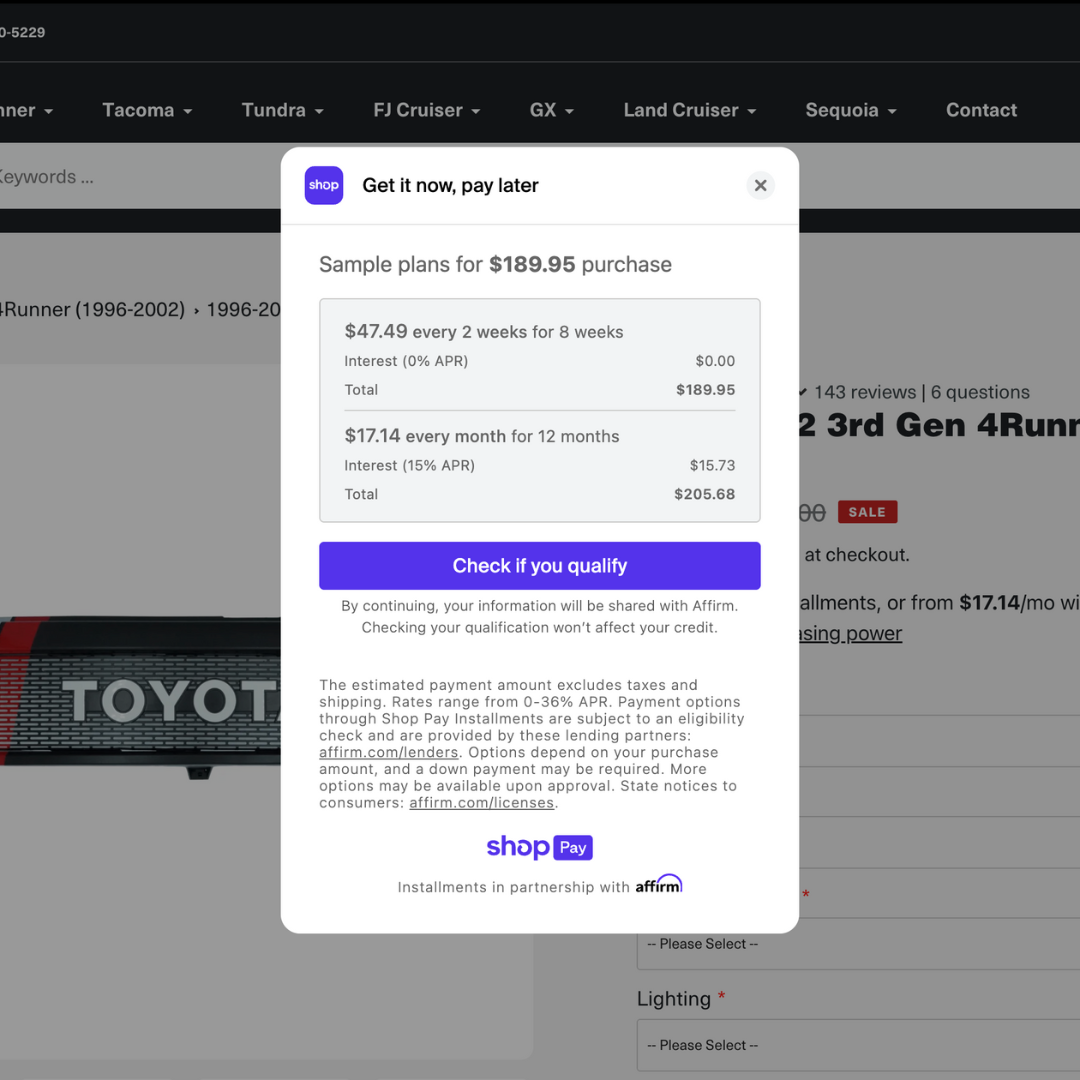Screen dimensions: 1080x1080
Task: Click the Shop Pay logo at dialog bottom
Action: [539, 847]
